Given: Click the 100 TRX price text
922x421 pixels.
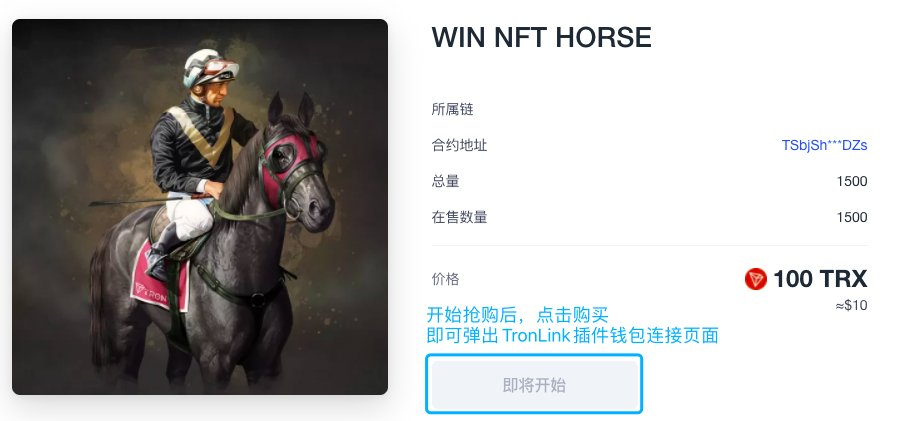Looking at the screenshot, I should [820, 279].
